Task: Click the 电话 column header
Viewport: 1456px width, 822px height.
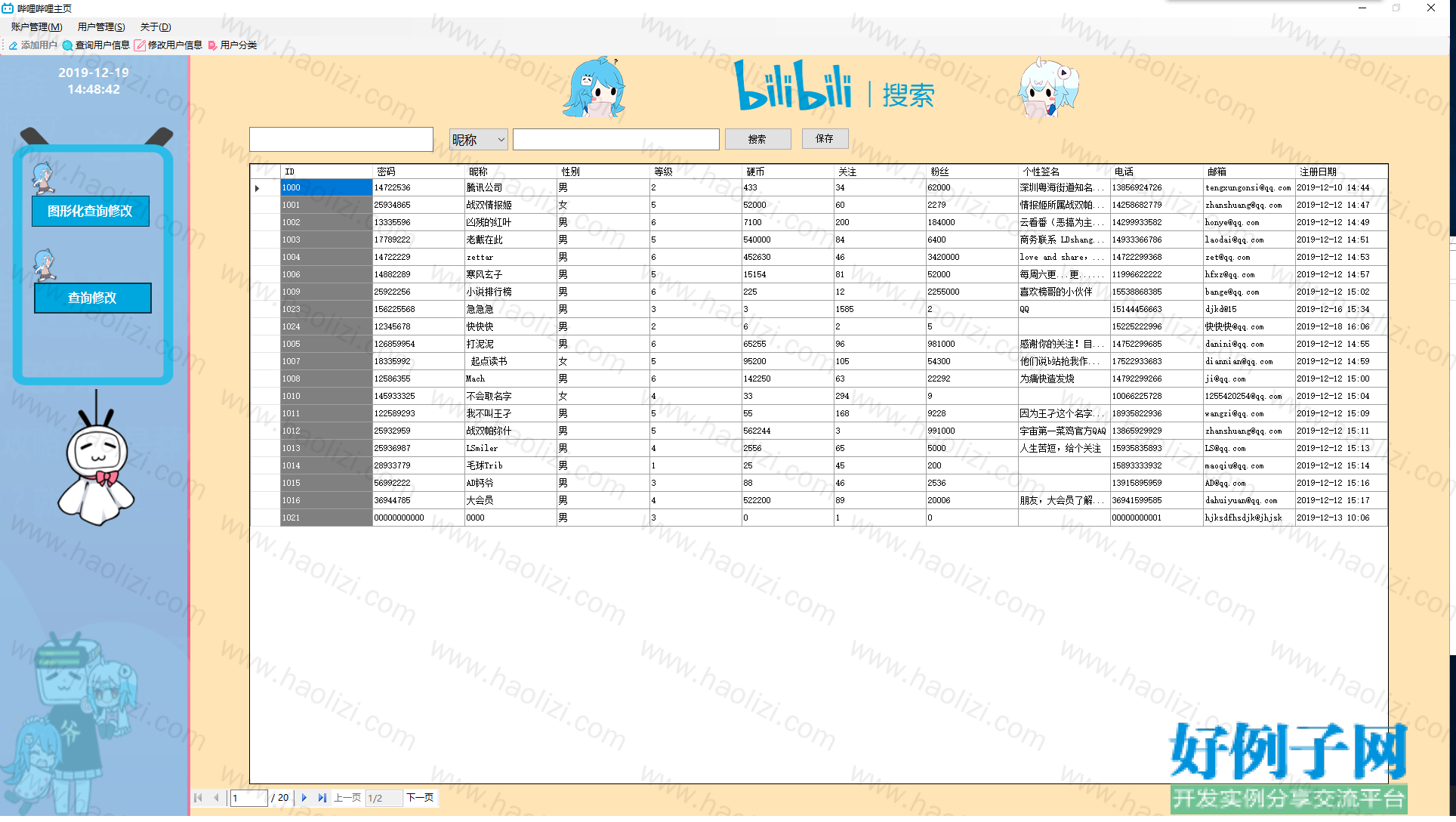Action: coord(1155,172)
